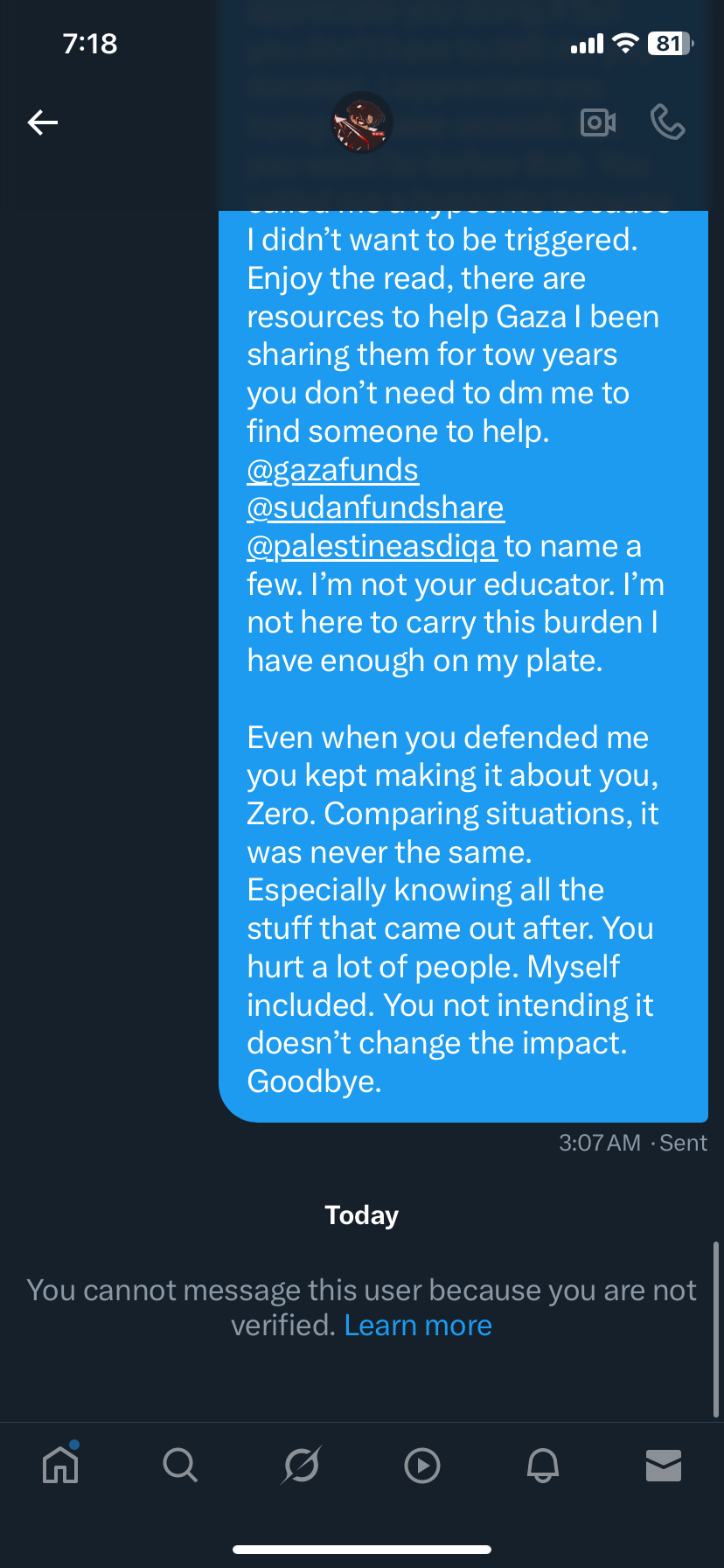The image size is (724, 1568).
Task: Tap the Today date separator
Action: pyautogui.click(x=362, y=1215)
